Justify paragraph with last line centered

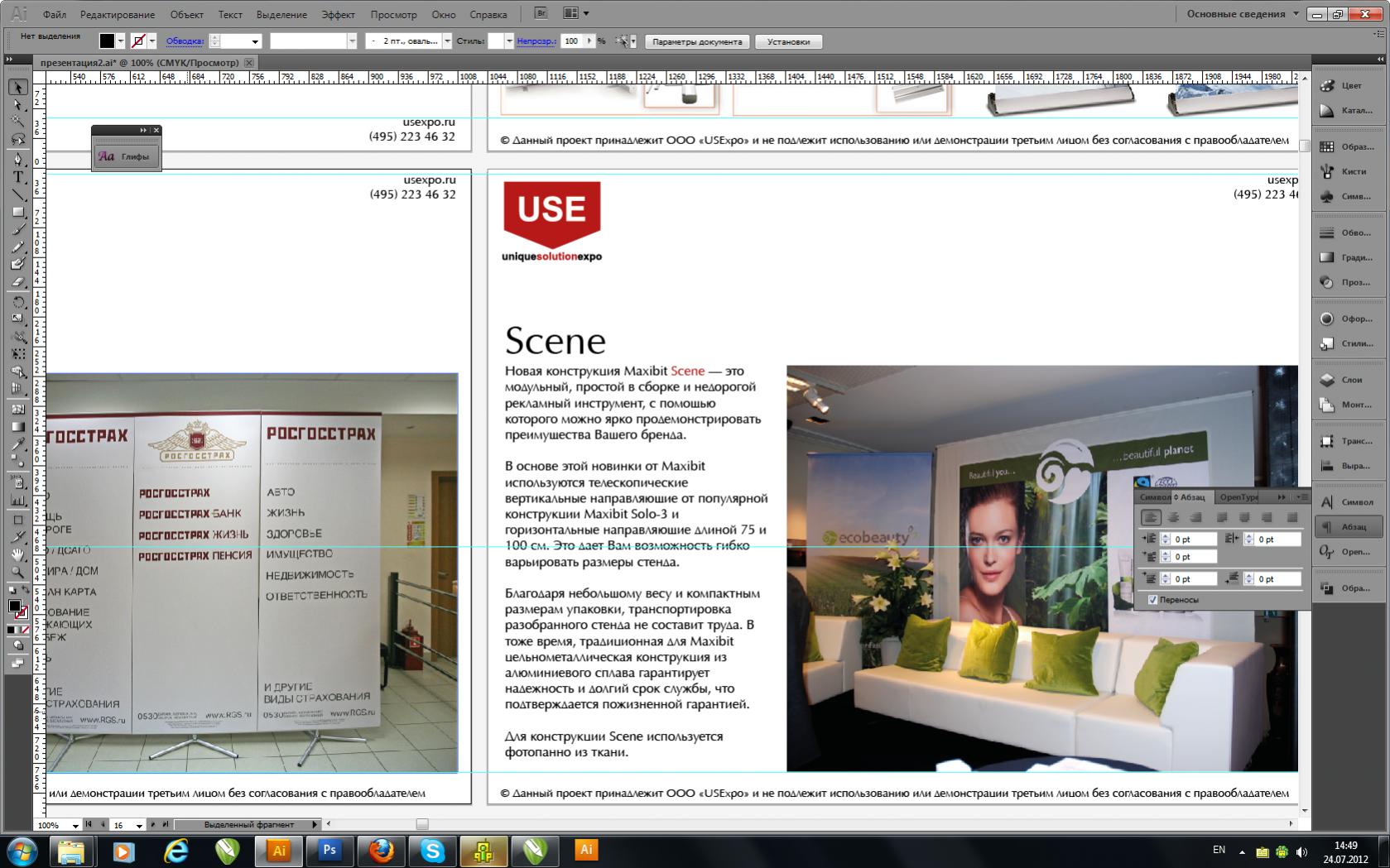(1244, 518)
